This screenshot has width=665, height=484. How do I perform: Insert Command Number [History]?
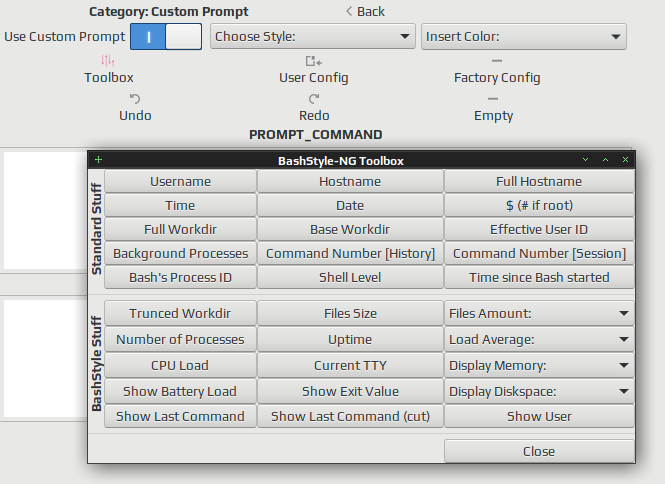coord(350,253)
